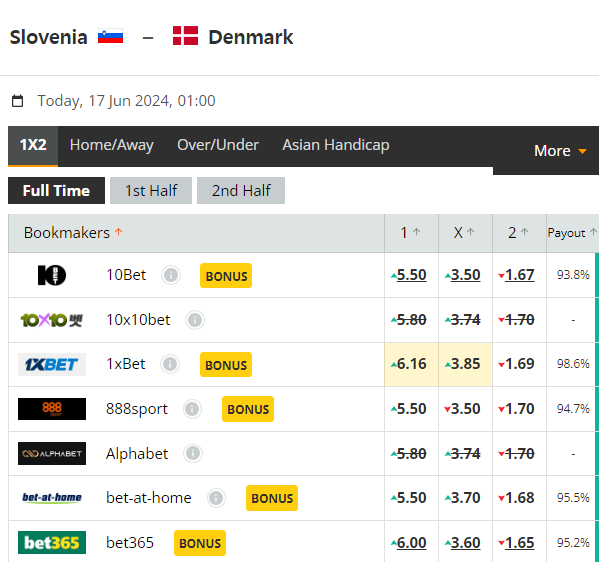Image resolution: width=599 pixels, height=562 pixels.
Task: Open the info icon beside 10x10bet
Action: click(x=195, y=320)
